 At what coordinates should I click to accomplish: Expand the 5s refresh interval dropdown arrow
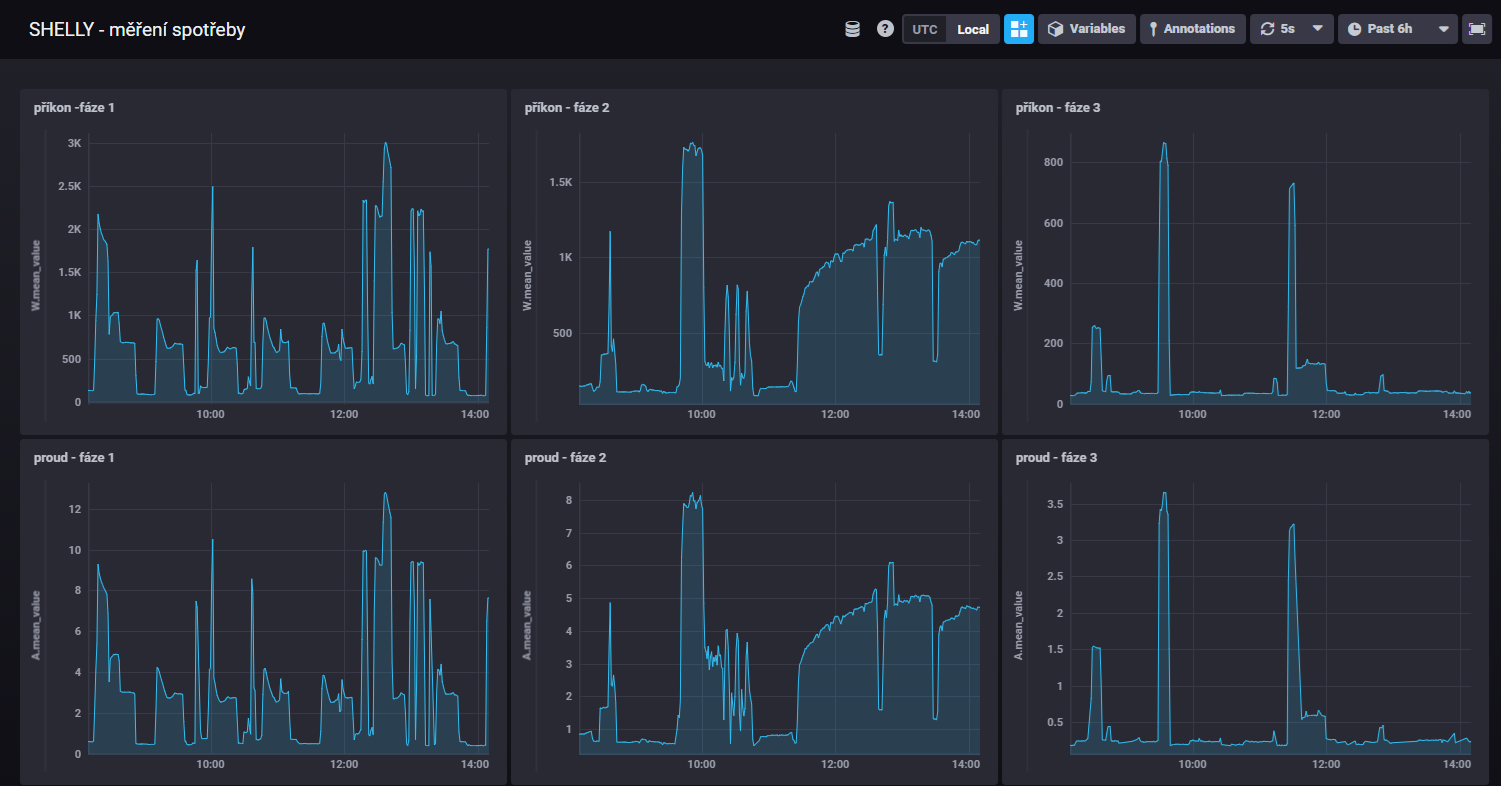click(1317, 29)
